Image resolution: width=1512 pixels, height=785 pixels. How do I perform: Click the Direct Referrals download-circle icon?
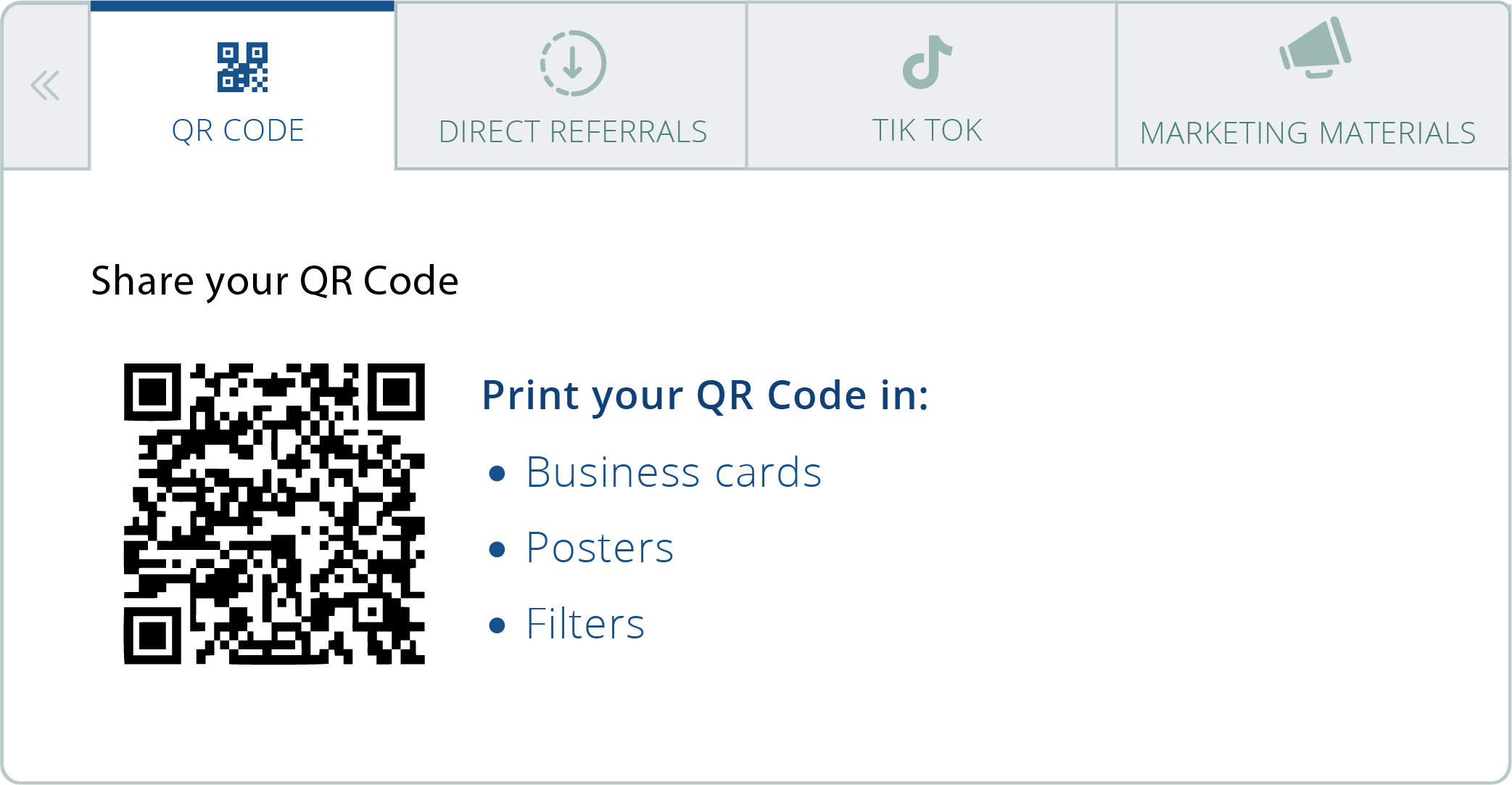pyautogui.click(x=573, y=63)
